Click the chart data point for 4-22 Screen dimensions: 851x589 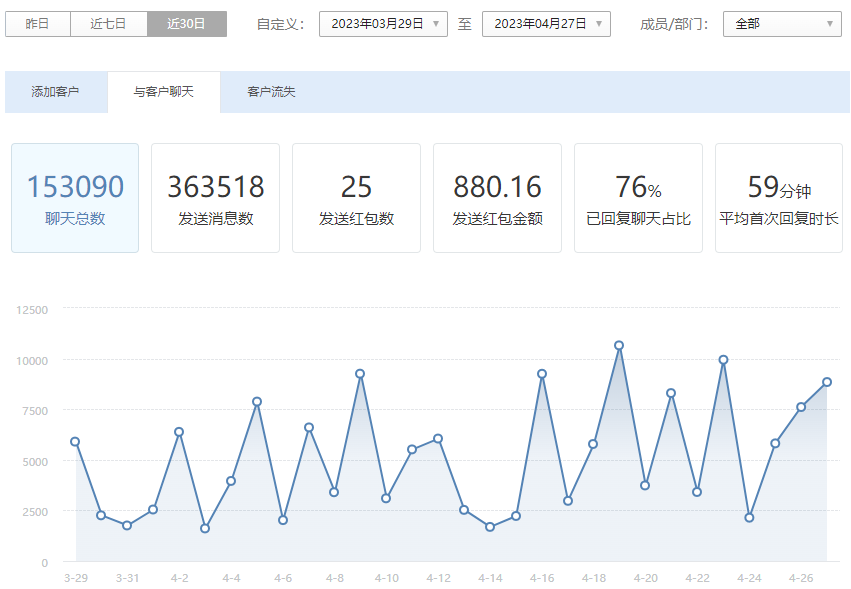(x=697, y=492)
